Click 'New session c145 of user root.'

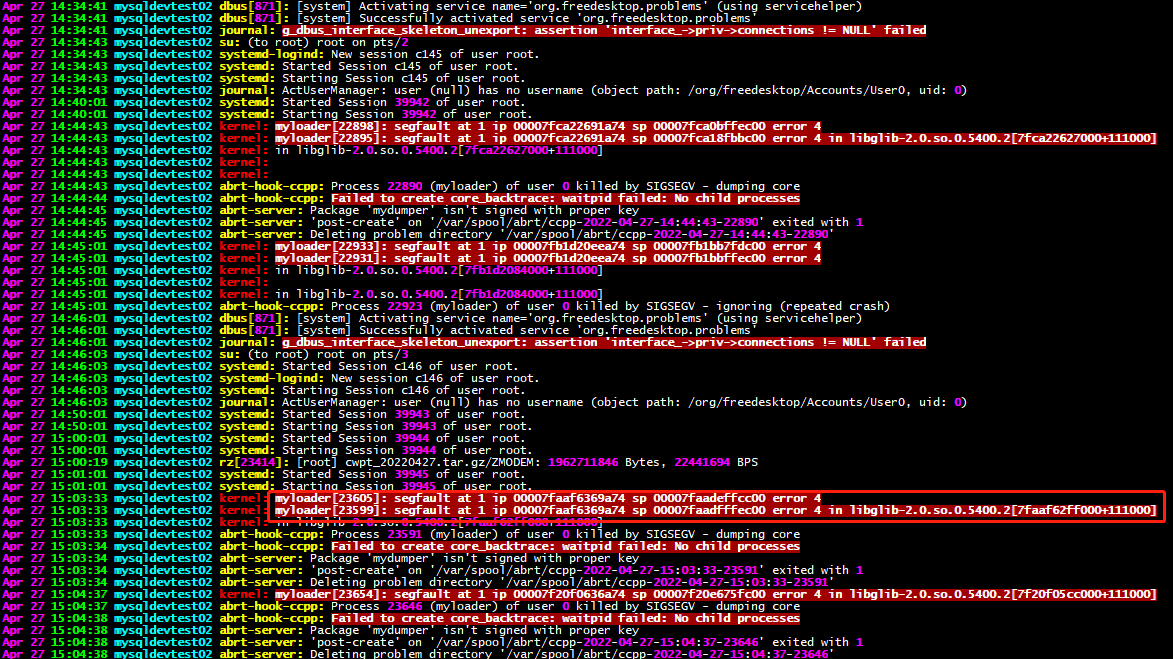pos(435,54)
